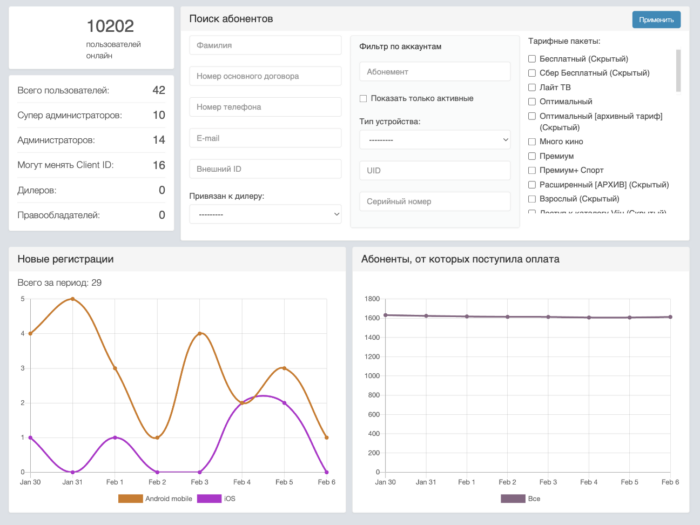
Task: Toggle Android mobile legend color swatch
Action: point(131,498)
